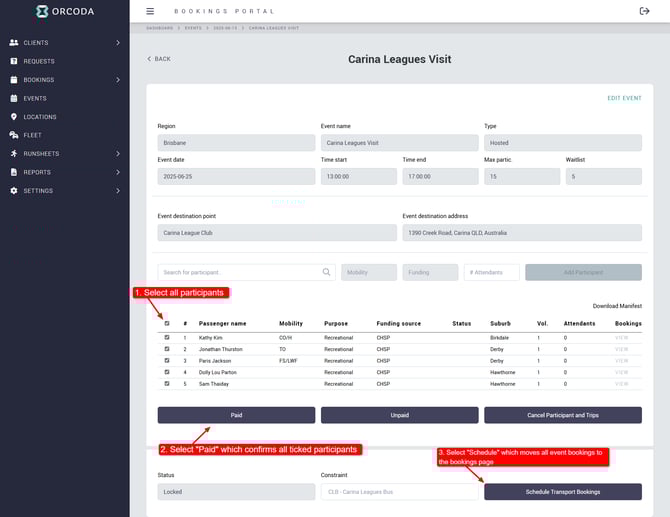The width and height of the screenshot is (670, 517).
Task: Click the Settings gear icon
Action: [x=14, y=191]
